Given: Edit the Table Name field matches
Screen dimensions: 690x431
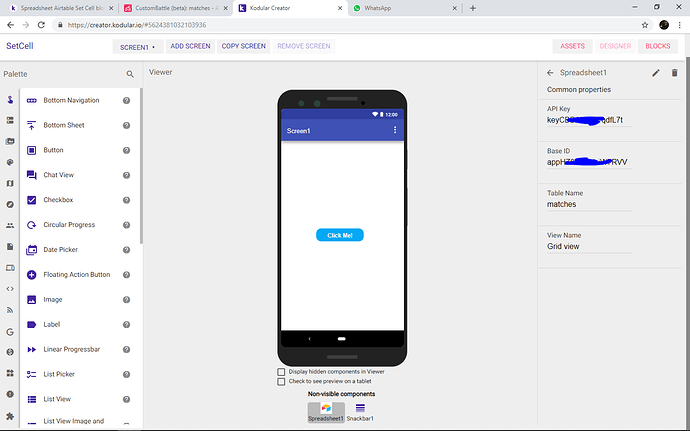Looking at the screenshot, I should tap(589, 204).
